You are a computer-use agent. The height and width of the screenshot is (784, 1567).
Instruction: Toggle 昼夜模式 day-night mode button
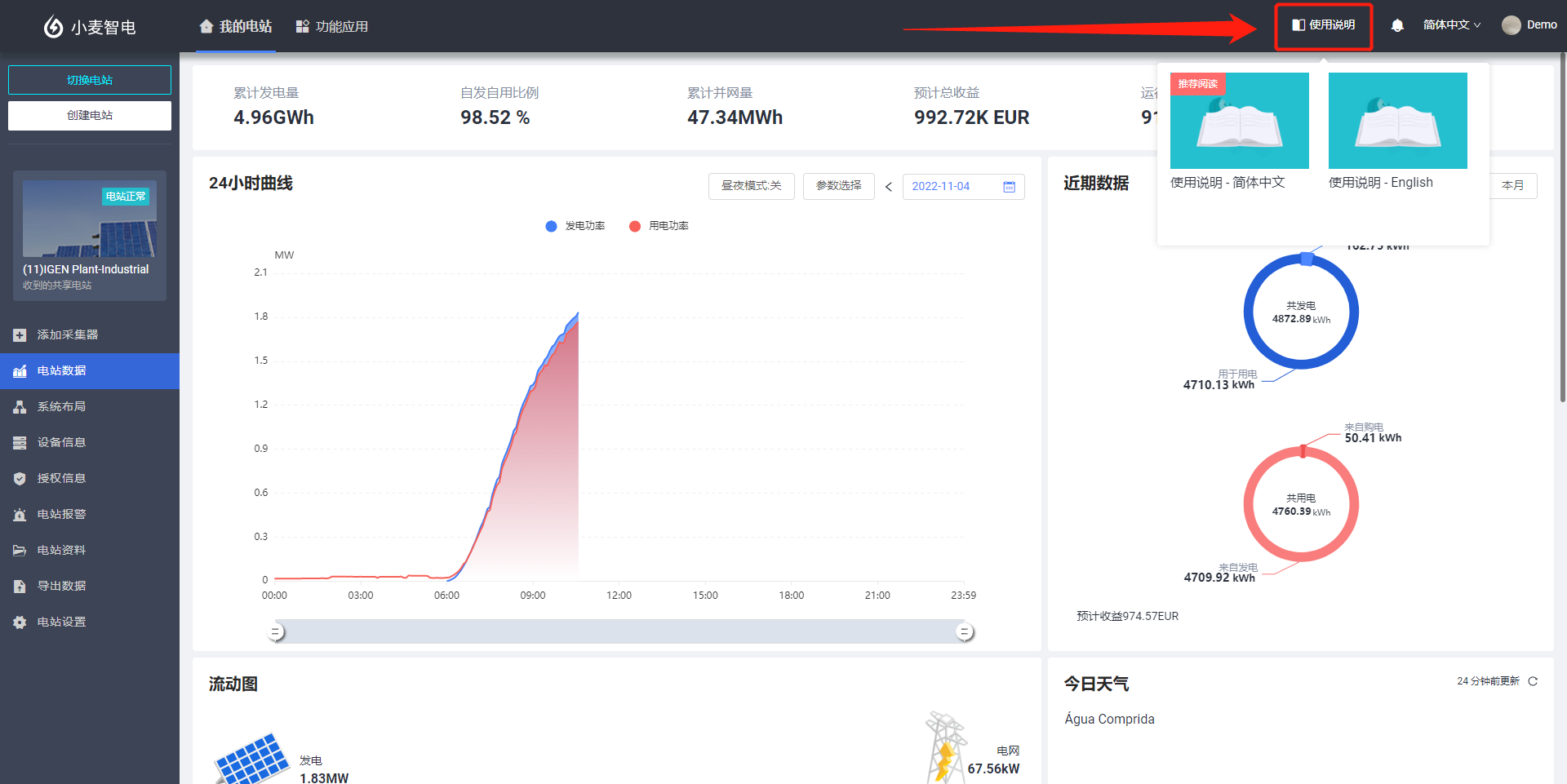pyautogui.click(x=751, y=186)
